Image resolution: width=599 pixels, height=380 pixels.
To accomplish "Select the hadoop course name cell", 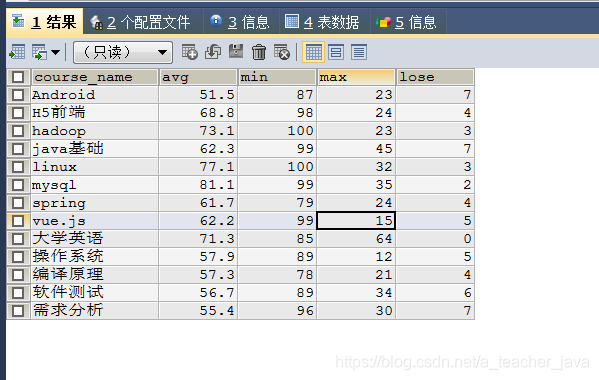I will (x=94, y=131).
